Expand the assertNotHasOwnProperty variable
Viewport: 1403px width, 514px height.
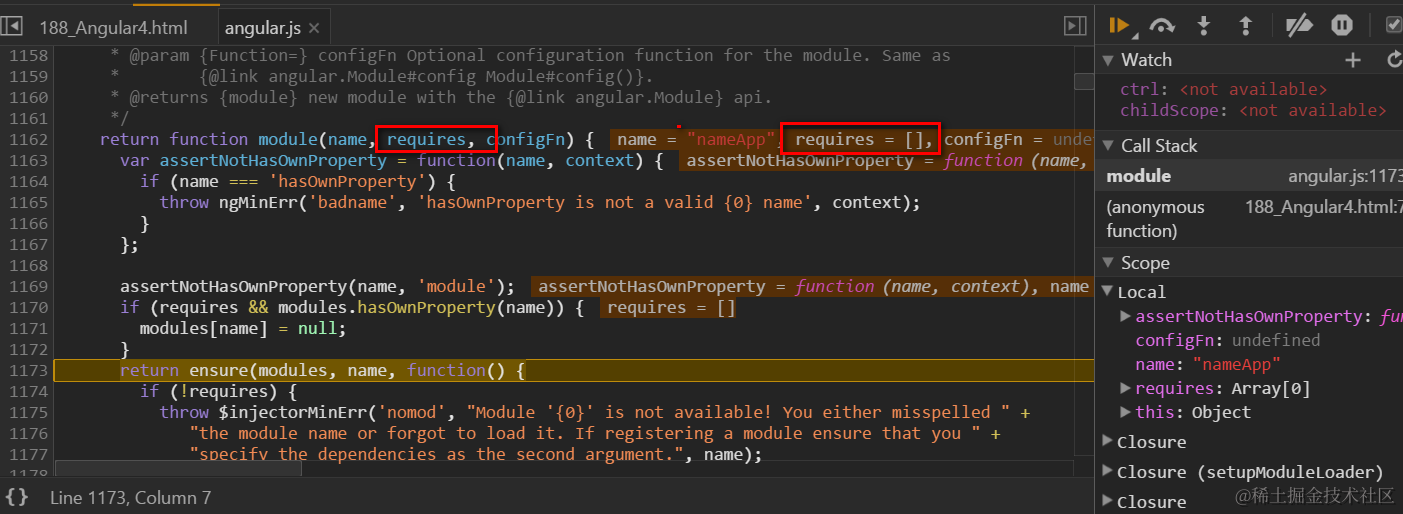[x=1126, y=316]
